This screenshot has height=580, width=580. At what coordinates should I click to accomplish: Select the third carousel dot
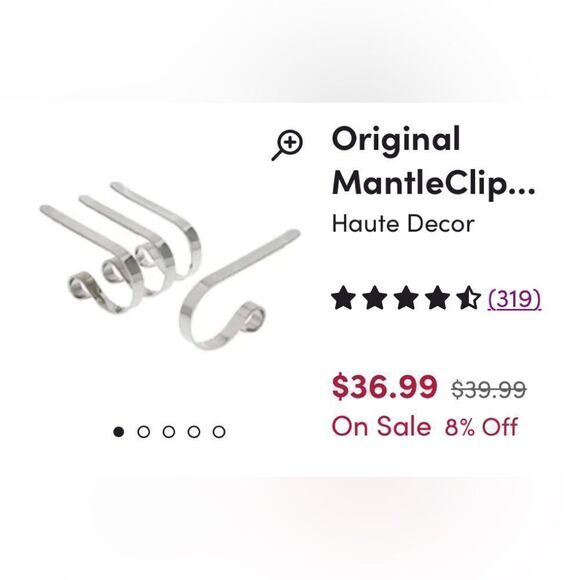(x=169, y=432)
